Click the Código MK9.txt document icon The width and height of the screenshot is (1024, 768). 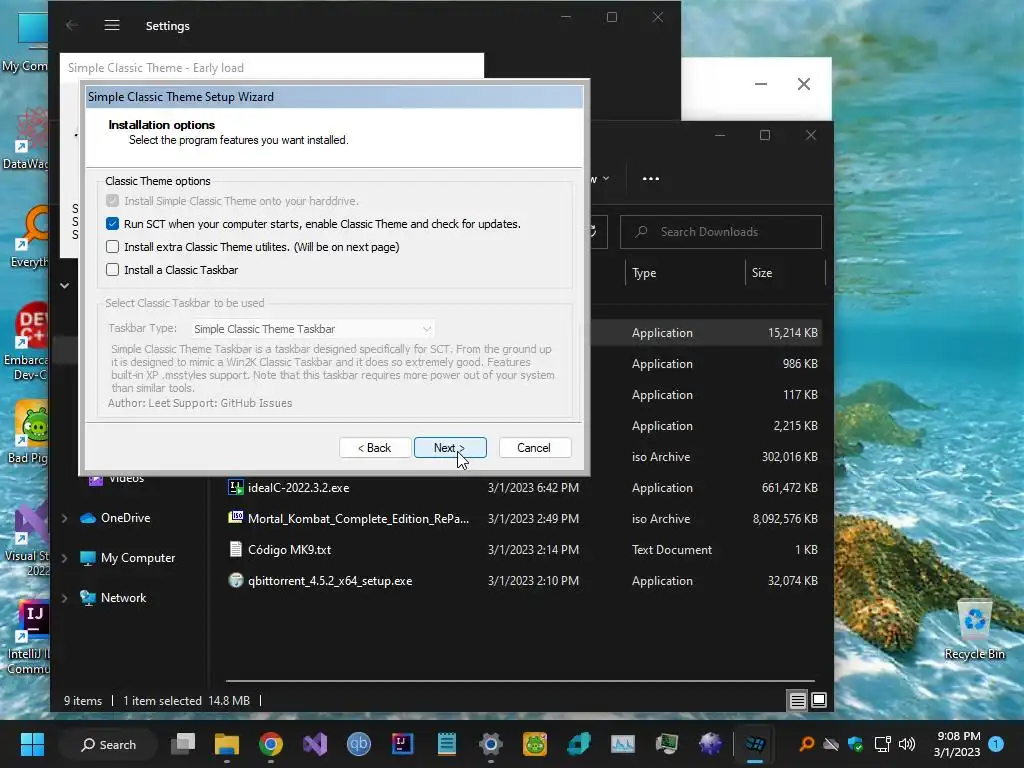point(236,549)
